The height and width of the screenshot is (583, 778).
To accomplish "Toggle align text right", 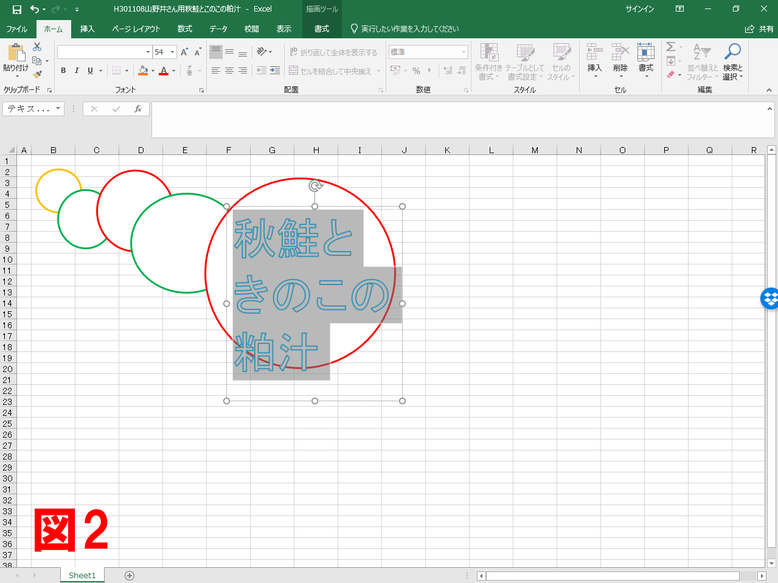I will [243, 70].
